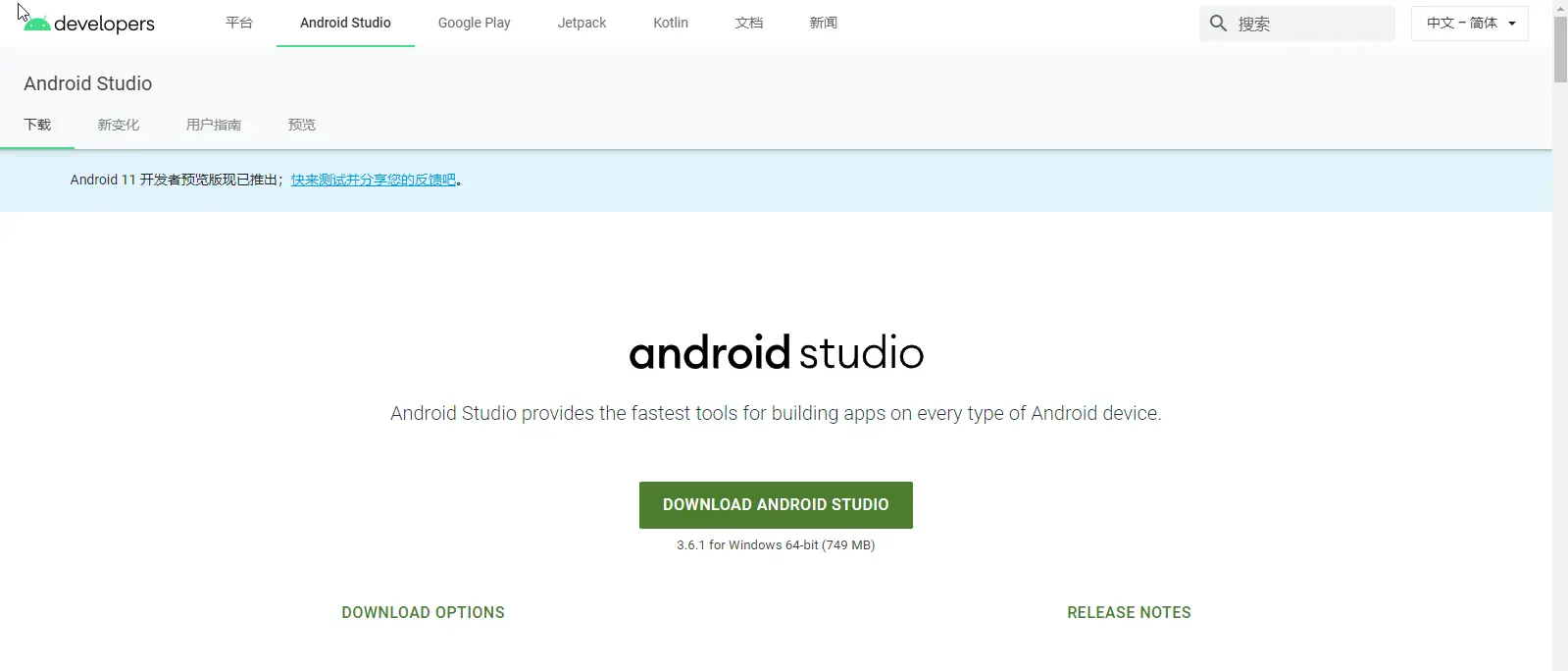
Task: Click the Download Android Studio button
Action: pos(776,504)
